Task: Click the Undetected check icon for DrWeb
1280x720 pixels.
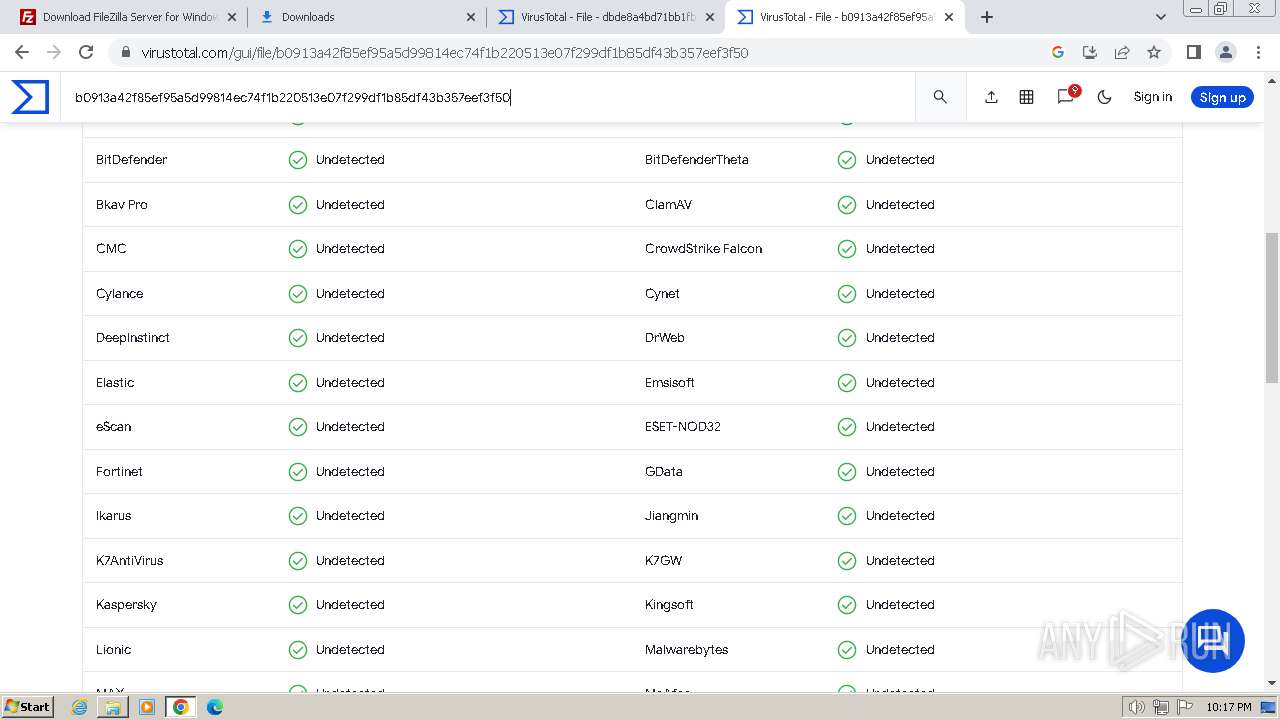Action: pyautogui.click(x=847, y=338)
